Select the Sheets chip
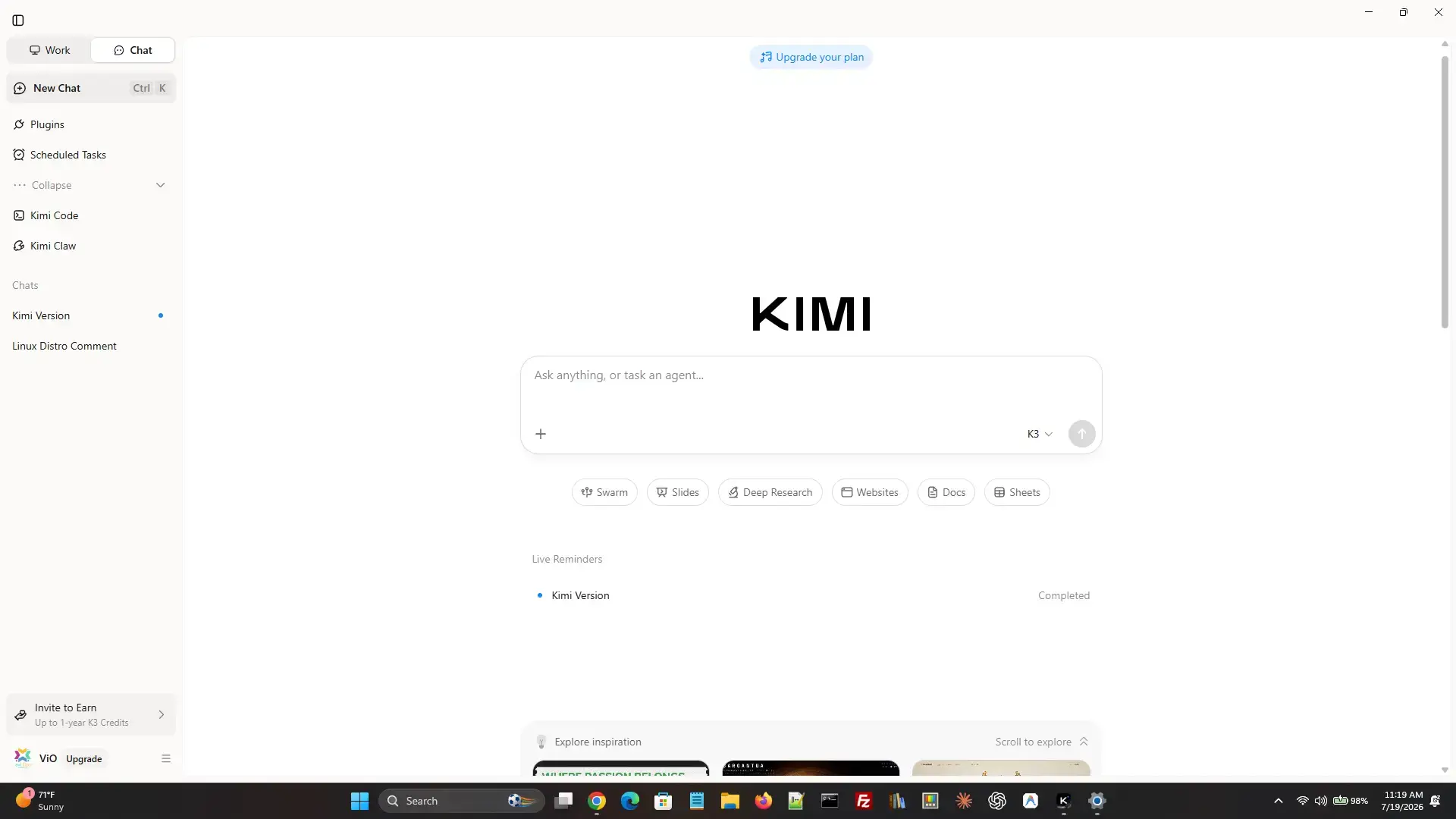The width and height of the screenshot is (1456, 819). click(x=1017, y=492)
